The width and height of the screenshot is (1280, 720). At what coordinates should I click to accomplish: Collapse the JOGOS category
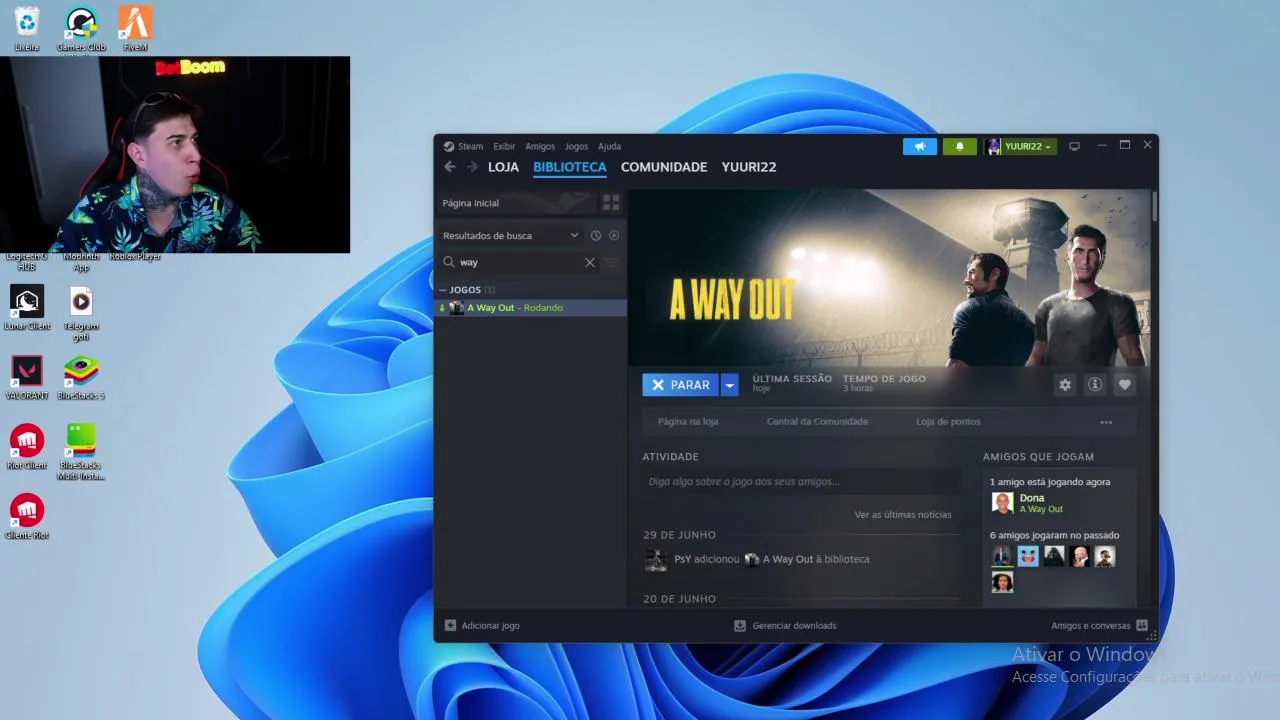(x=442, y=290)
